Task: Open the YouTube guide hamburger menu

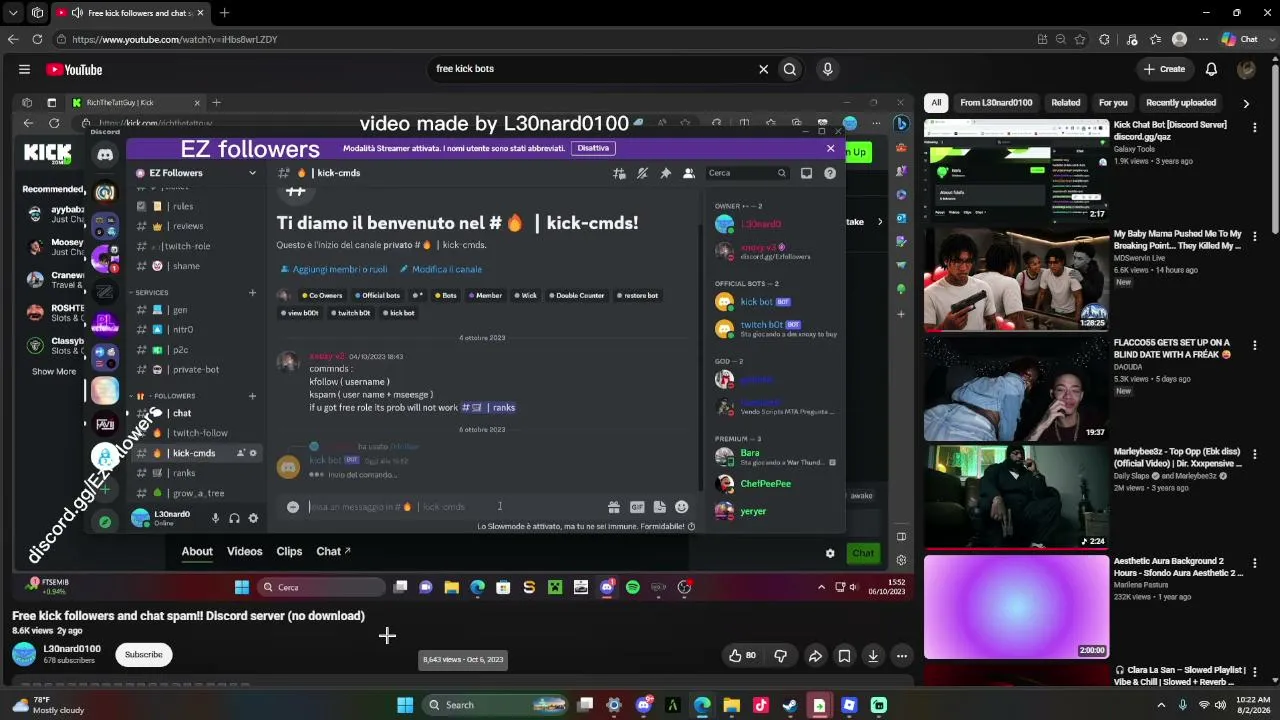Action: [x=24, y=69]
